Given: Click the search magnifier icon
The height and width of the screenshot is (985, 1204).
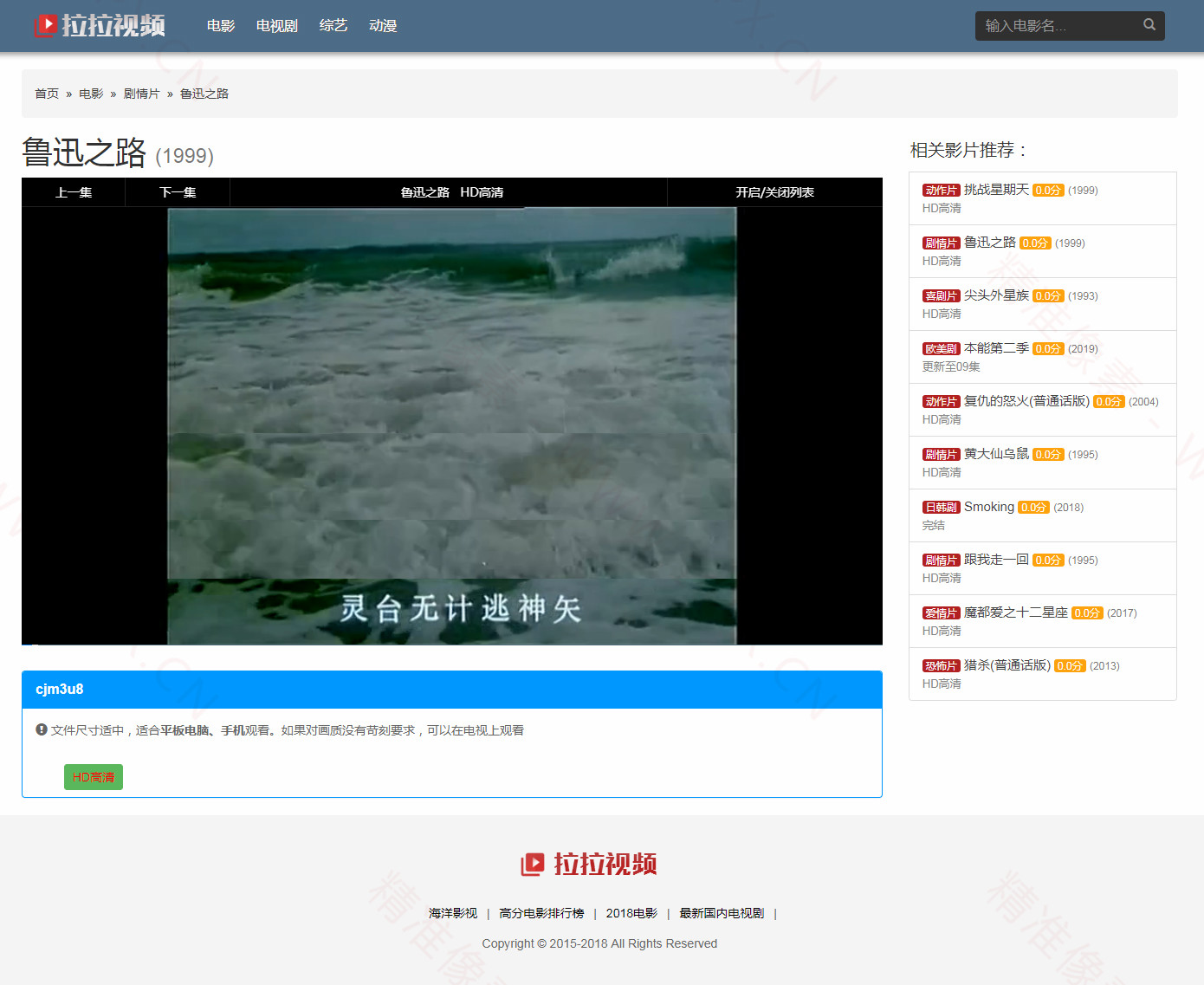Looking at the screenshot, I should click(1149, 26).
